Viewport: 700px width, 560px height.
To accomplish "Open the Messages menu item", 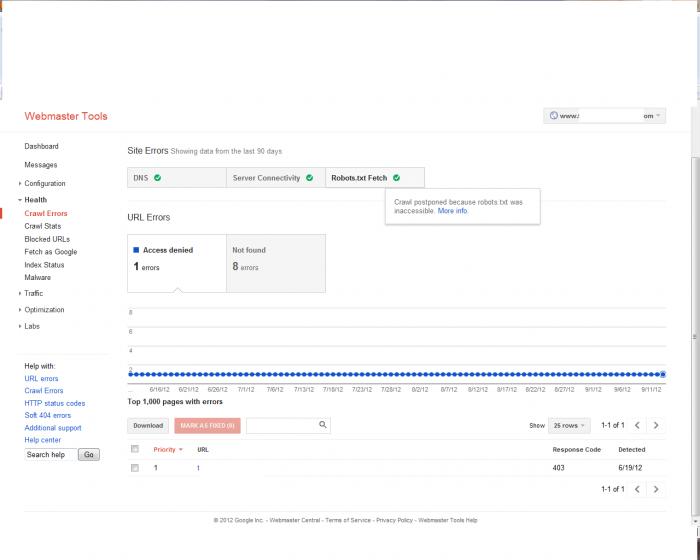I will coord(41,165).
